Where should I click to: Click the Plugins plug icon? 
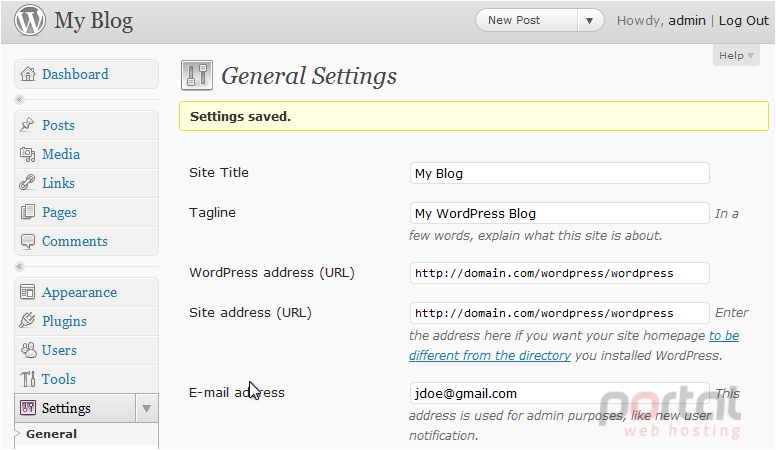(27, 321)
